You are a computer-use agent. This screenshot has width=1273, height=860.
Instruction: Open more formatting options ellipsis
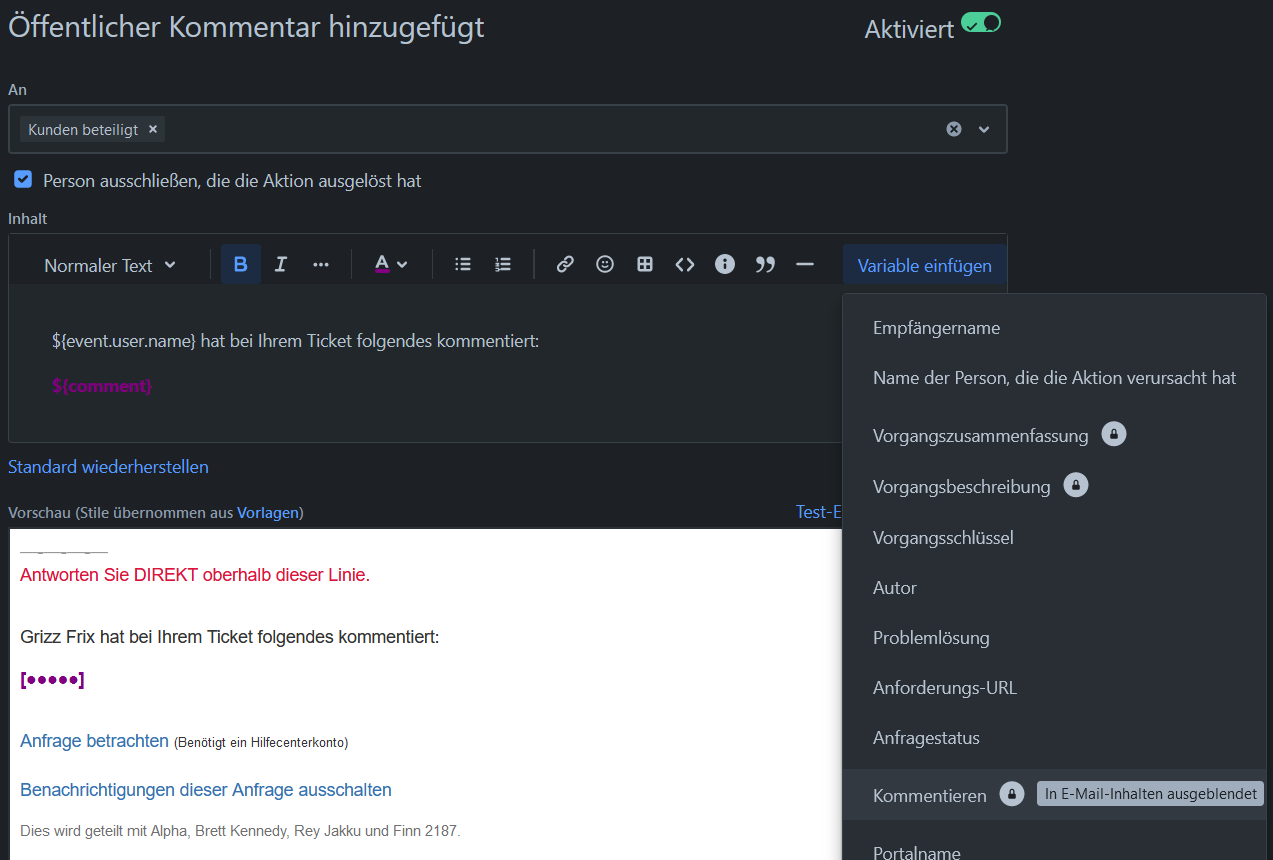[x=321, y=264]
